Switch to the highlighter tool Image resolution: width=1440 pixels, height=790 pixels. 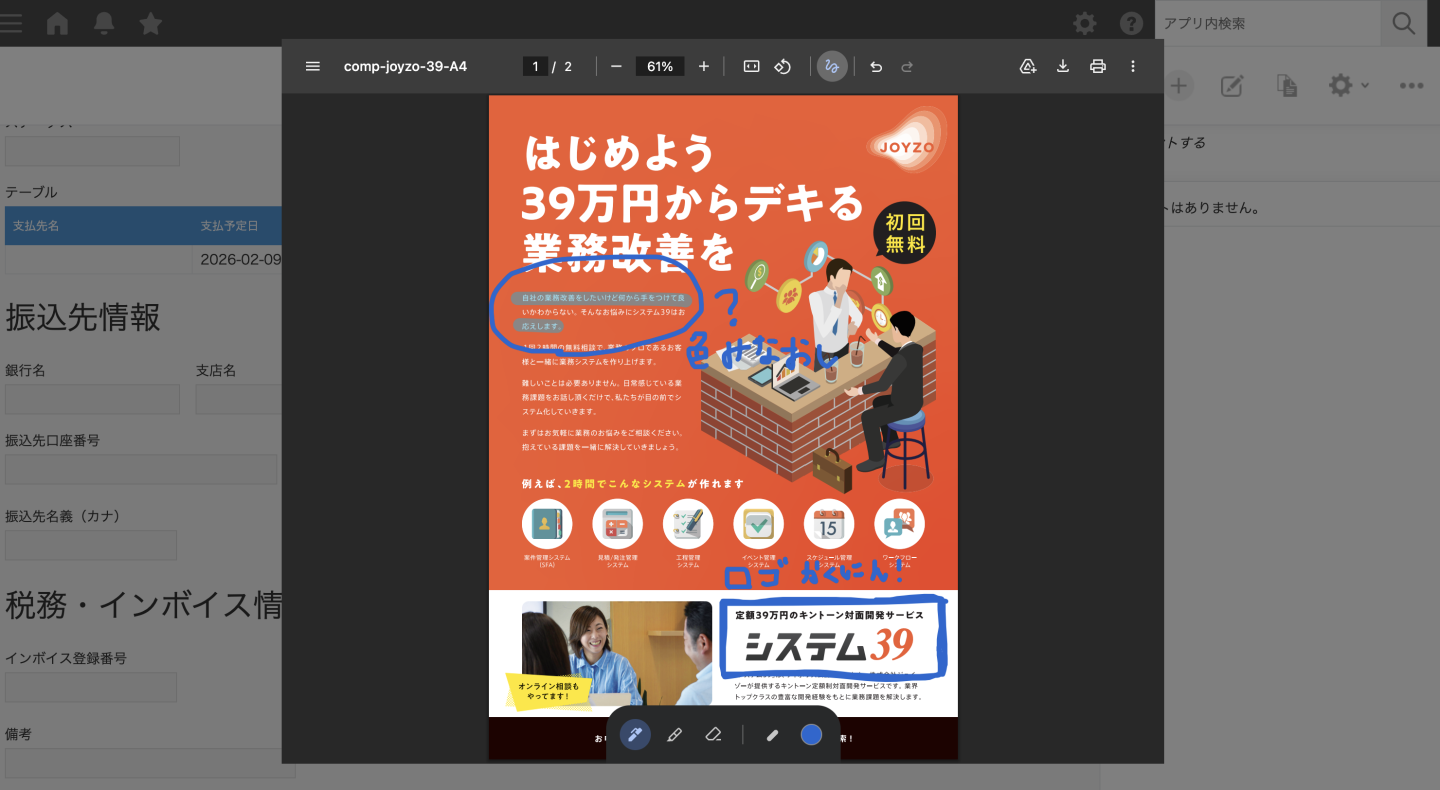(674, 735)
